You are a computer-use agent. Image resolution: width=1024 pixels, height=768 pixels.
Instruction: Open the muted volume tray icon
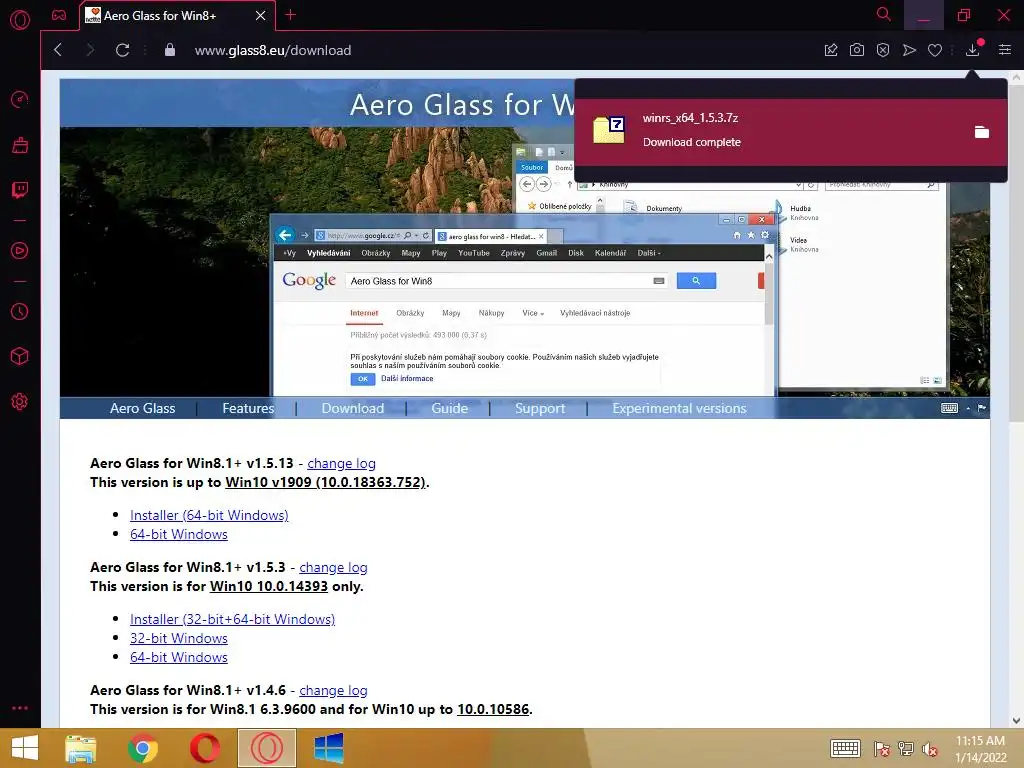point(929,749)
